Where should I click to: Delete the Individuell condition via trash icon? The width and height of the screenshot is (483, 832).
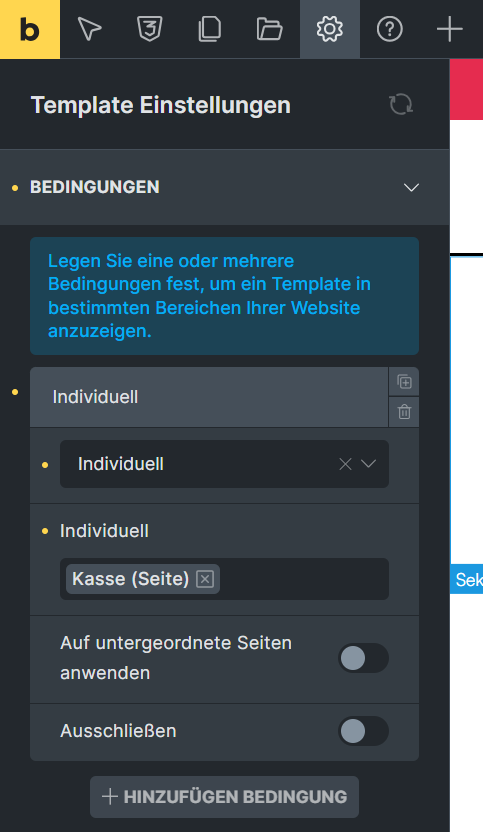[404, 412]
